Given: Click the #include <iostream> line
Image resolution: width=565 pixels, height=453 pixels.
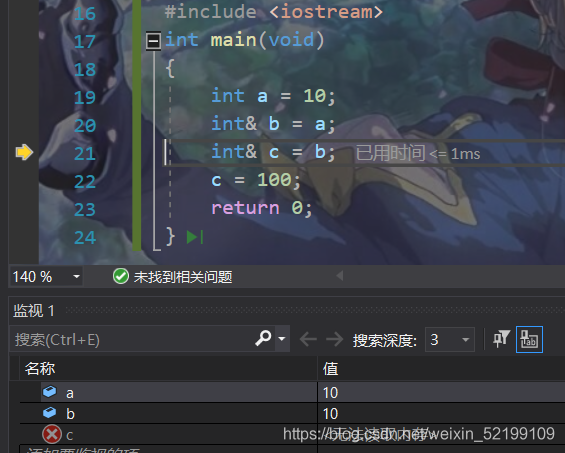Looking at the screenshot, I should tap(273, 12).
